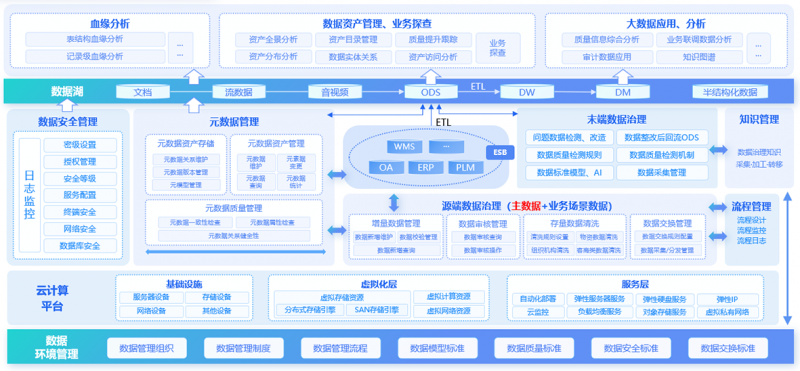
Task: Click the 数据安全标准 button
Action: [631, 349]
